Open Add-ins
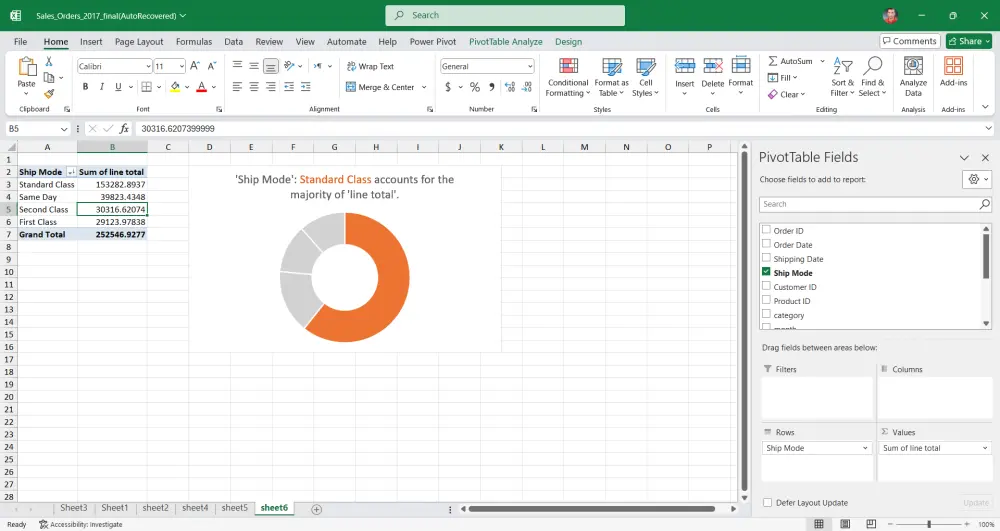Image resolution: width=1000 pixels, height=531 pixels. click(953, 71)
